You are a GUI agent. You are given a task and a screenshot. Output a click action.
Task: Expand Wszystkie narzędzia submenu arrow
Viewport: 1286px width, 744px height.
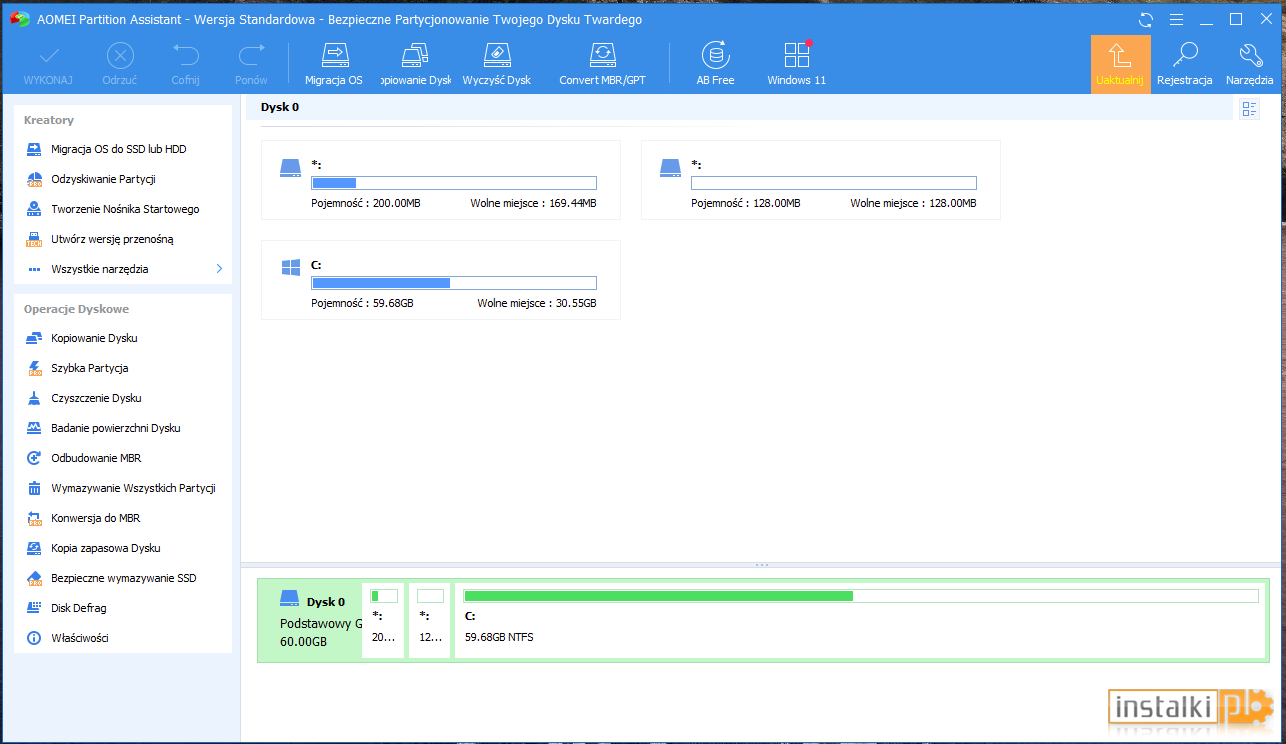pyautogui.click(x=219, y=269)
